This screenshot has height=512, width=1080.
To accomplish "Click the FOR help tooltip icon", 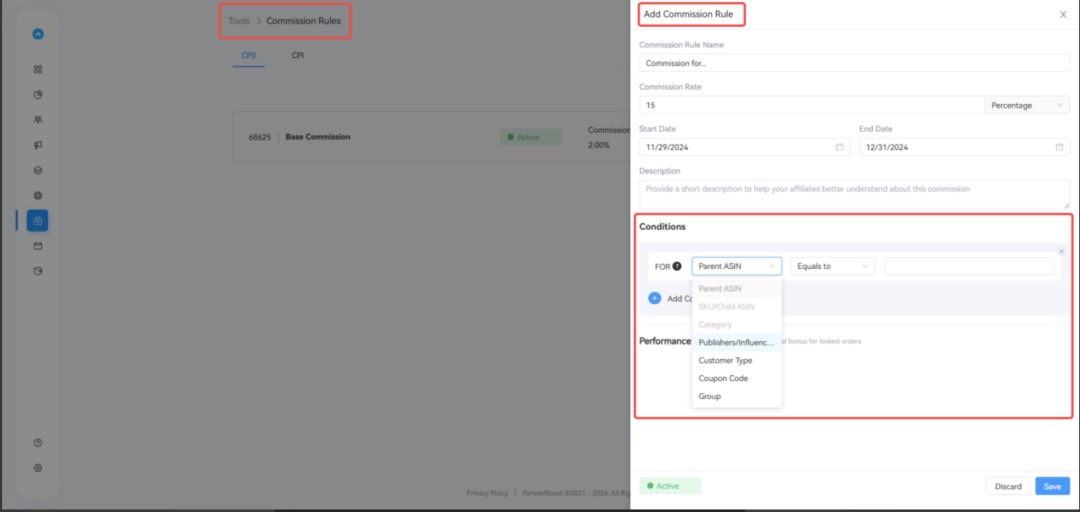I will (677, 267).
